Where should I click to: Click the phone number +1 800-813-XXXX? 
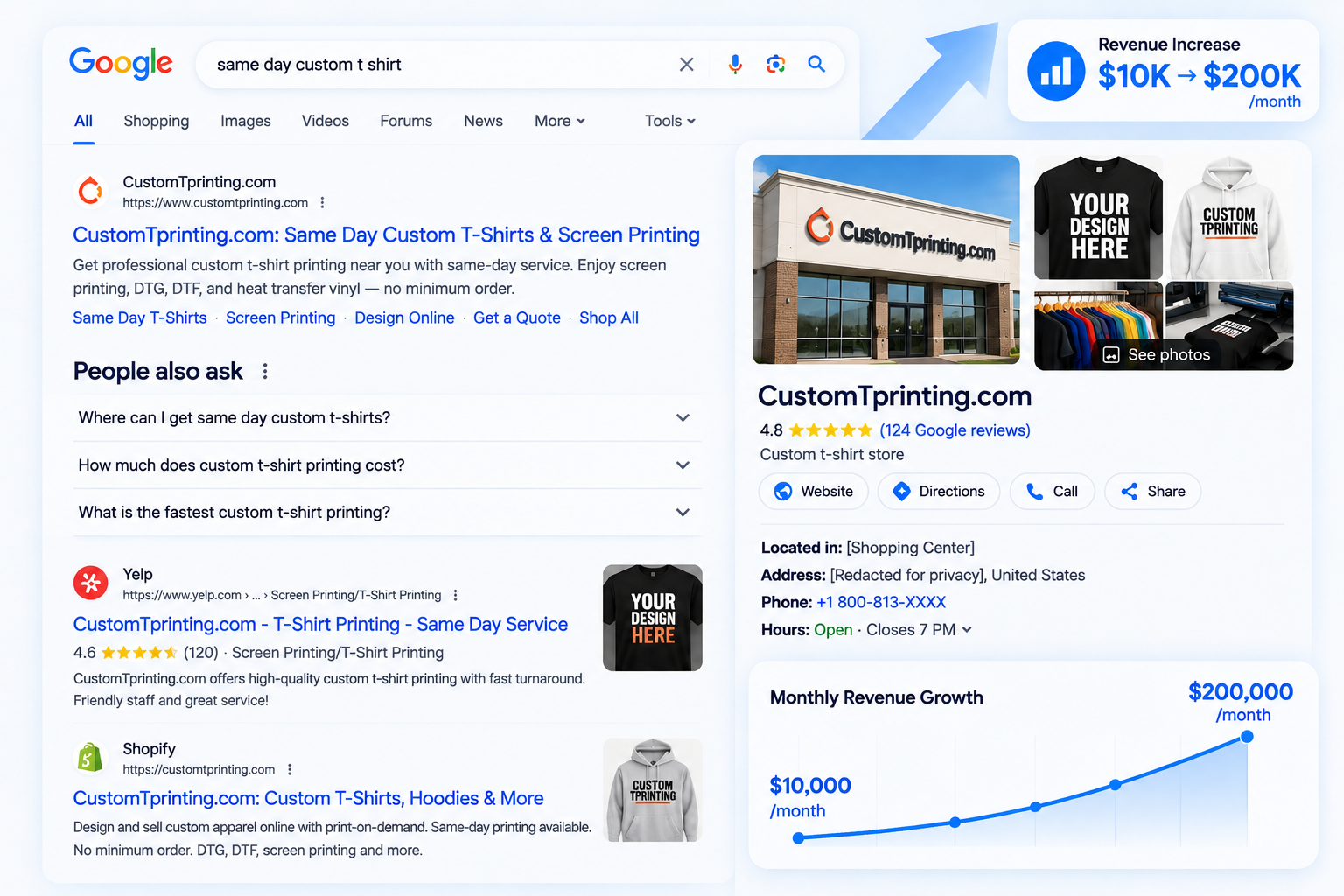[881, 603]
